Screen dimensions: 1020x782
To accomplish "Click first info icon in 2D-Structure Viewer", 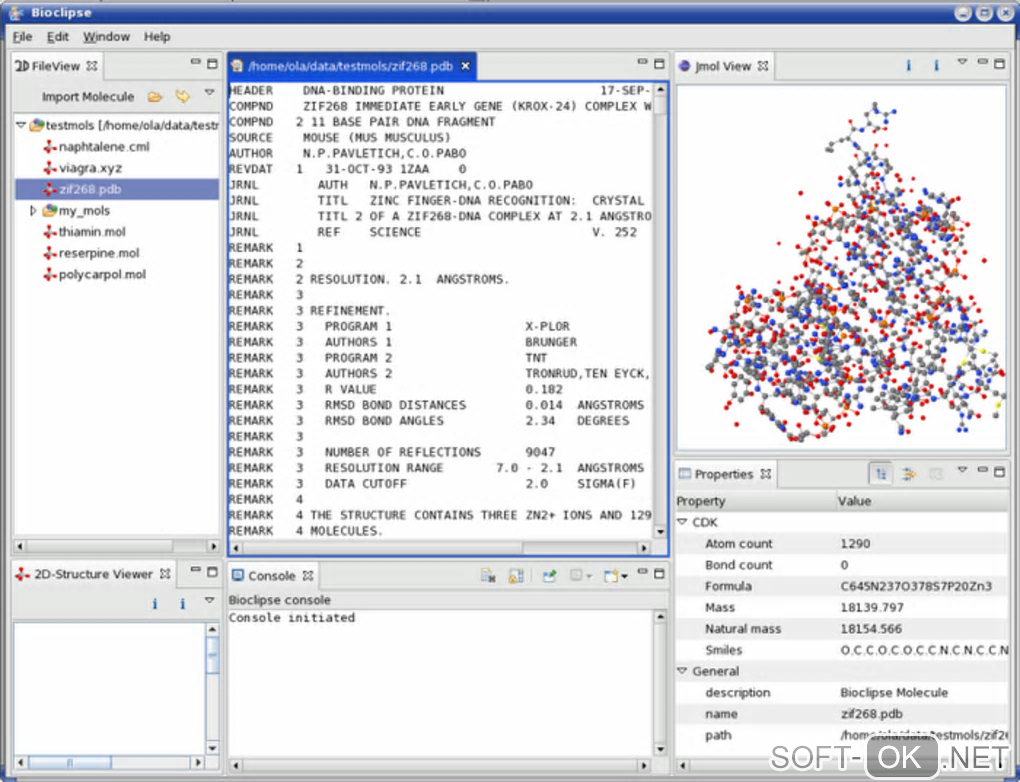I will pyautogui.click(x=155, y=604).
